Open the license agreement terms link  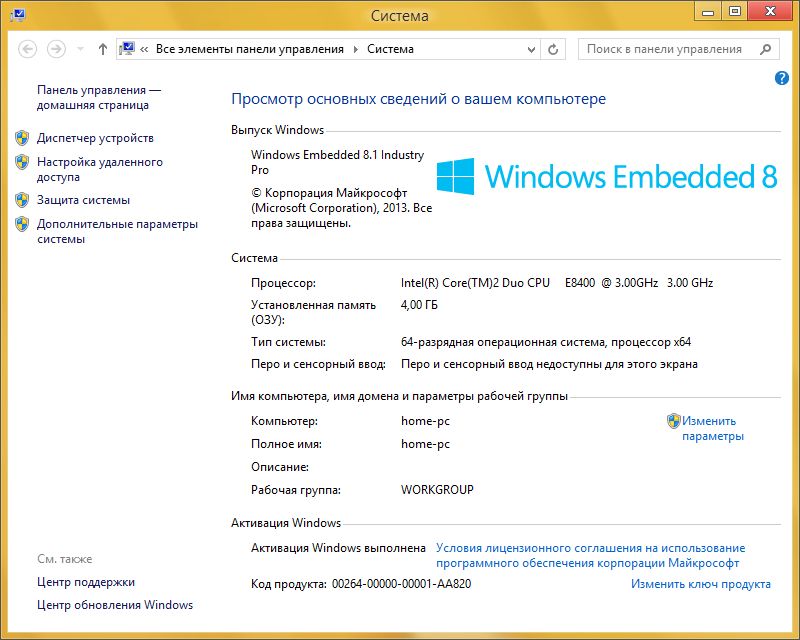[x=590, y=555]
